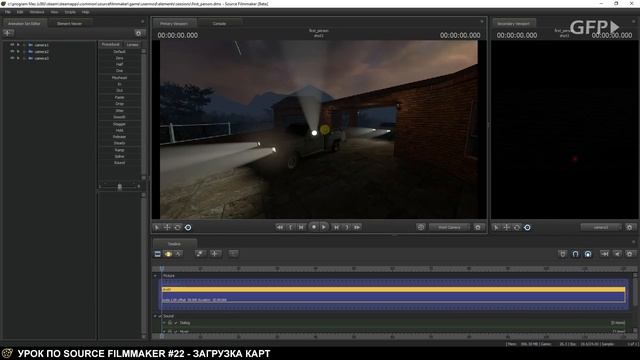Choose move tool in primary viewport

point(167,227)
